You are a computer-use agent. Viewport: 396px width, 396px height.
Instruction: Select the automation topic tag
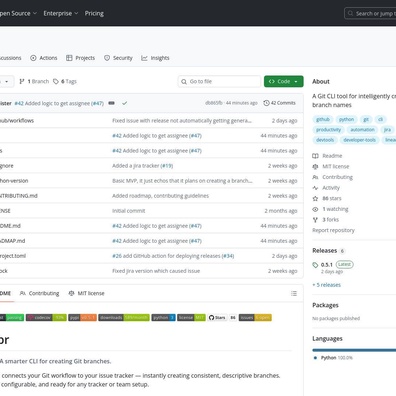pos(362,130)
